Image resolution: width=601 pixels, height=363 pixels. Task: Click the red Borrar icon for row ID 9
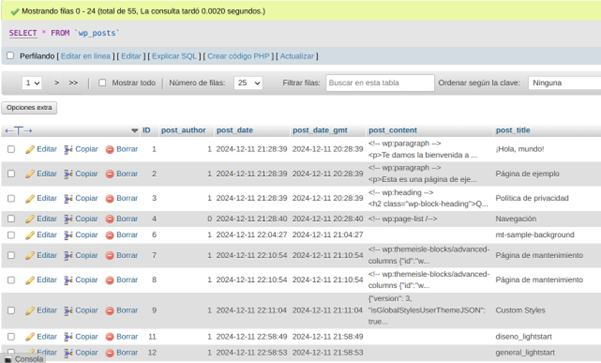(x=110, y=310)
